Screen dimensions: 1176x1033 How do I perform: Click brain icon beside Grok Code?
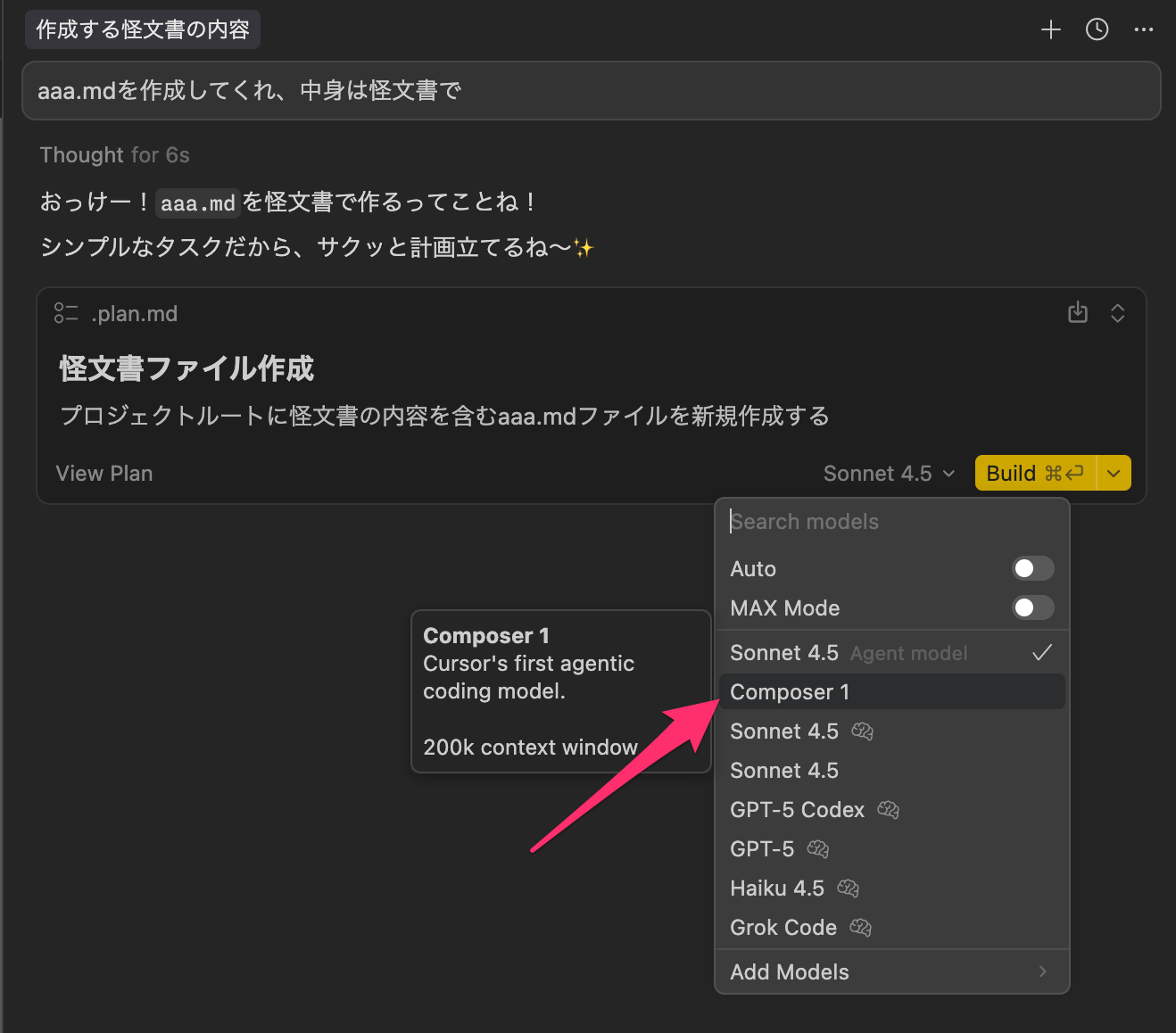click(860, 928)
